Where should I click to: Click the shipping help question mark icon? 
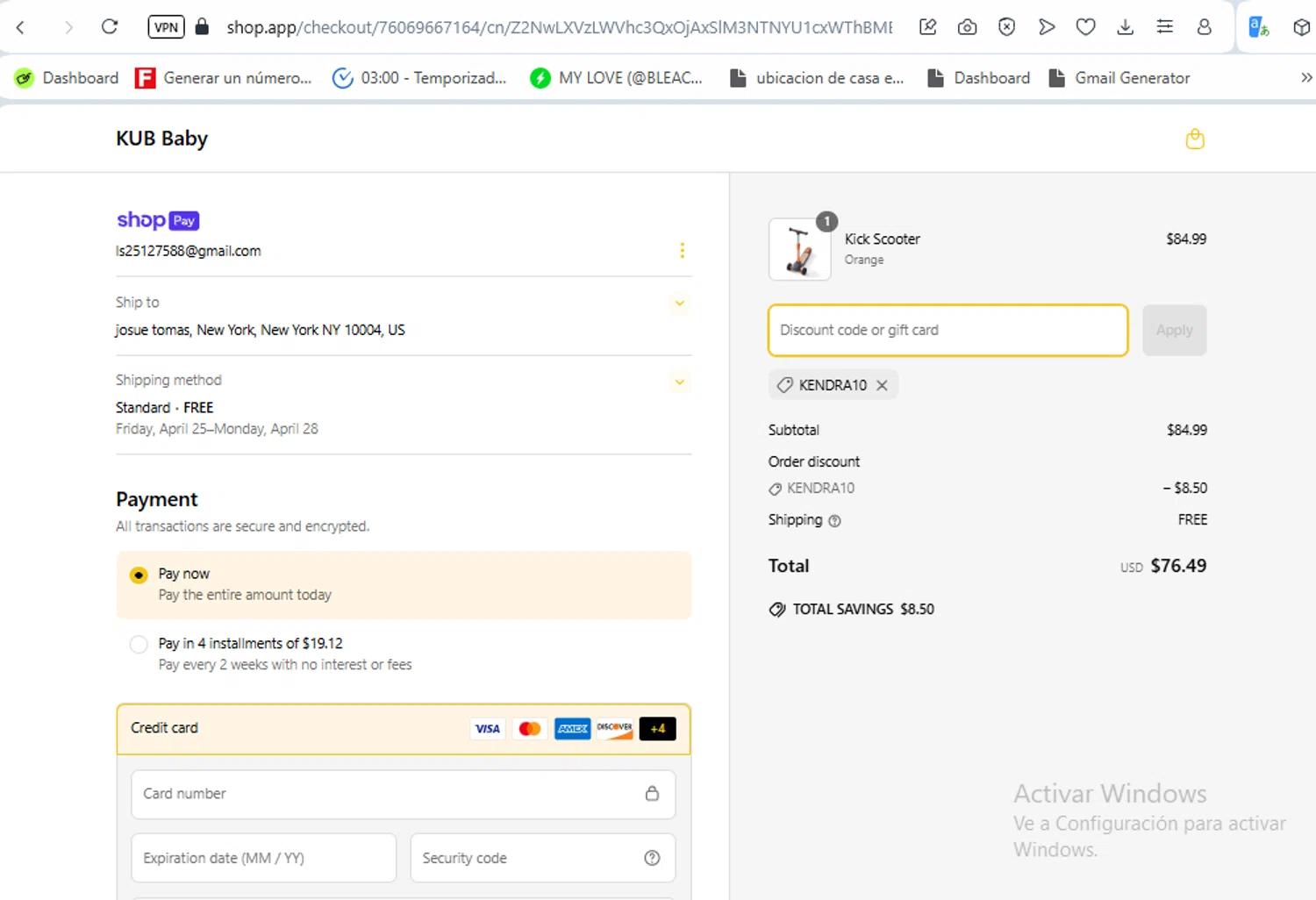point(834,520)
